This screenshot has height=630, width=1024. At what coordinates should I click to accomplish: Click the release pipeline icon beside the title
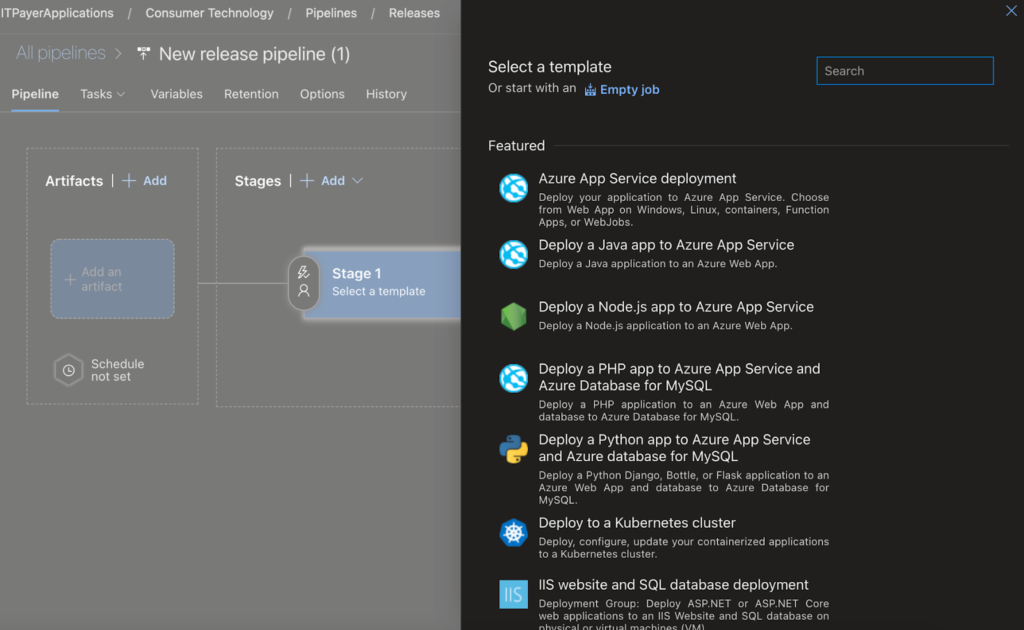click(143, 54)
